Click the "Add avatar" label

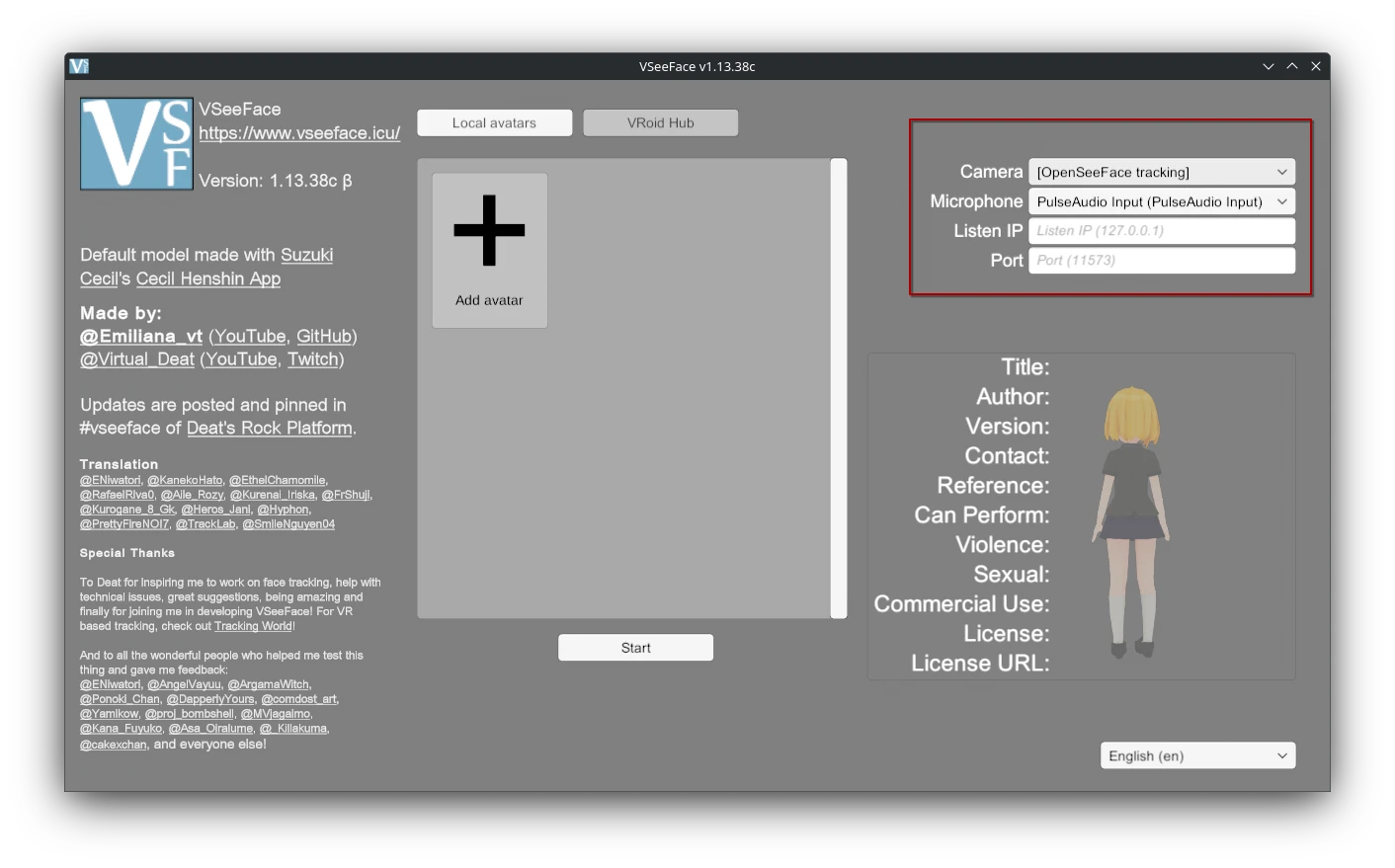click(489, 300)
